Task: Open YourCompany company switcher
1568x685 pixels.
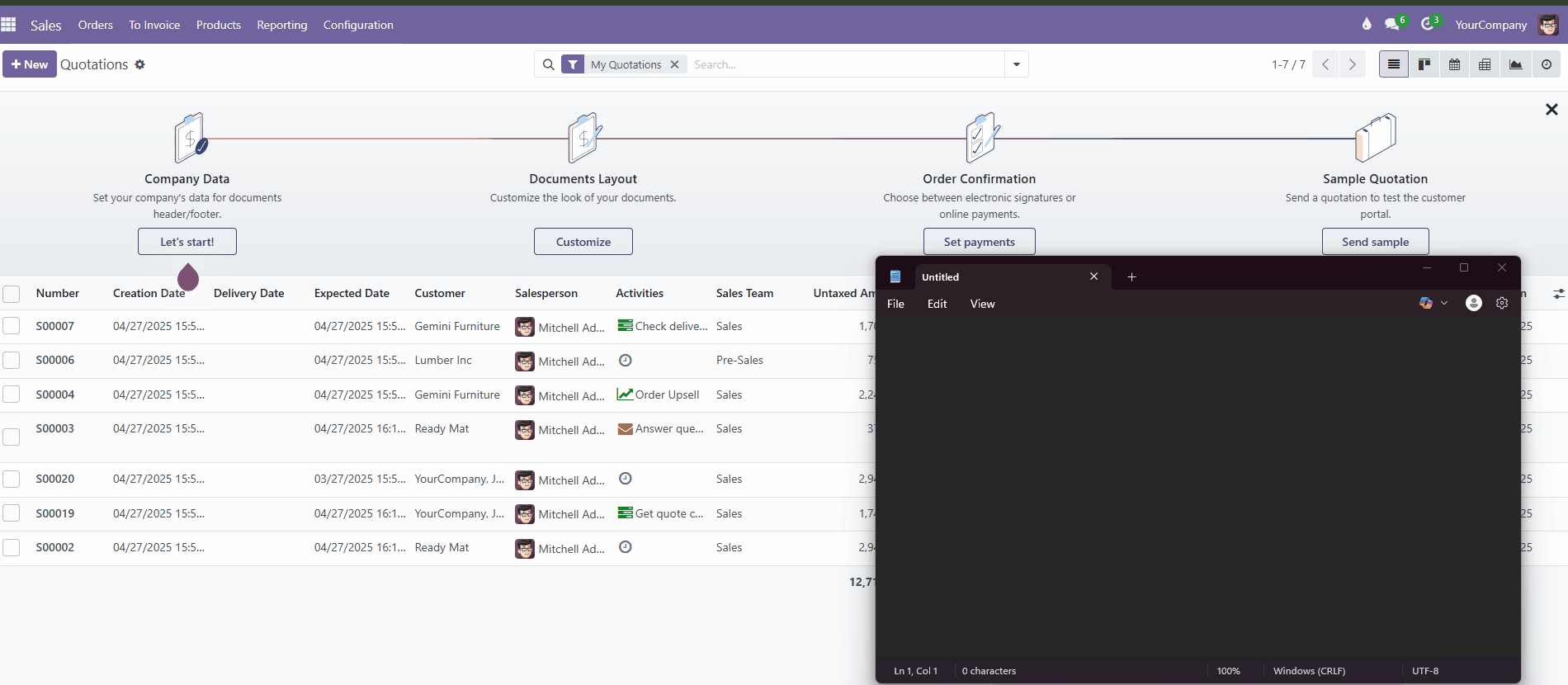Action: 1490,25
